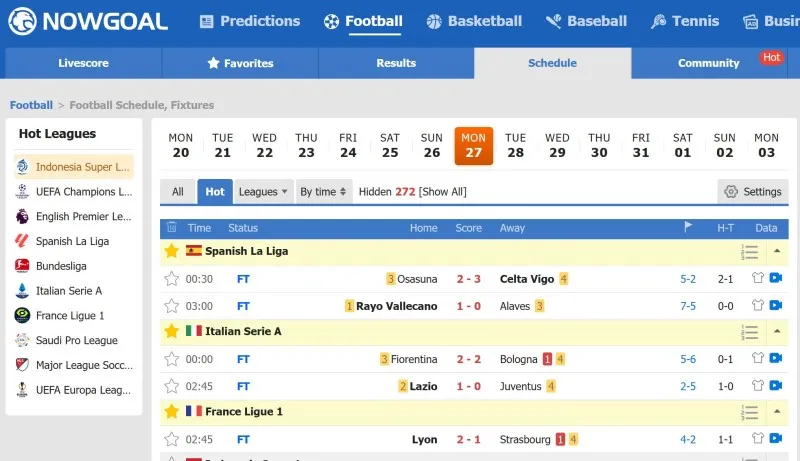Toggle favorite star for Italian Serie A
Viewport: 800px width, 461px height.
pyautogui.click(x=172, y=331)
